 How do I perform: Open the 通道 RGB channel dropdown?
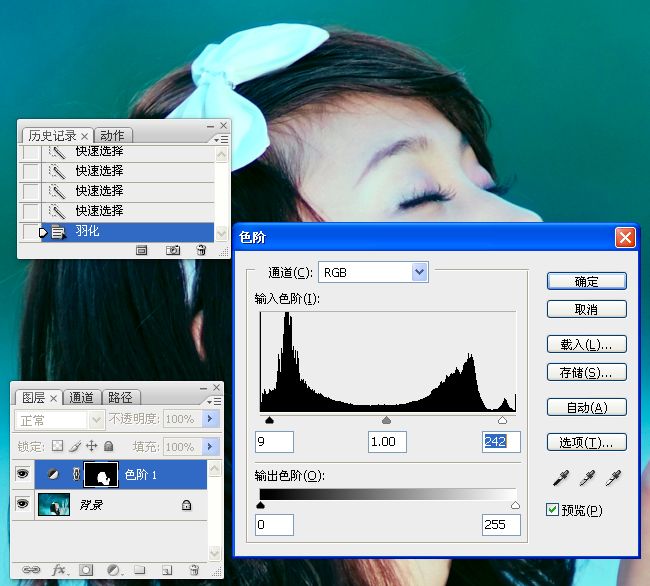[419, 272]
